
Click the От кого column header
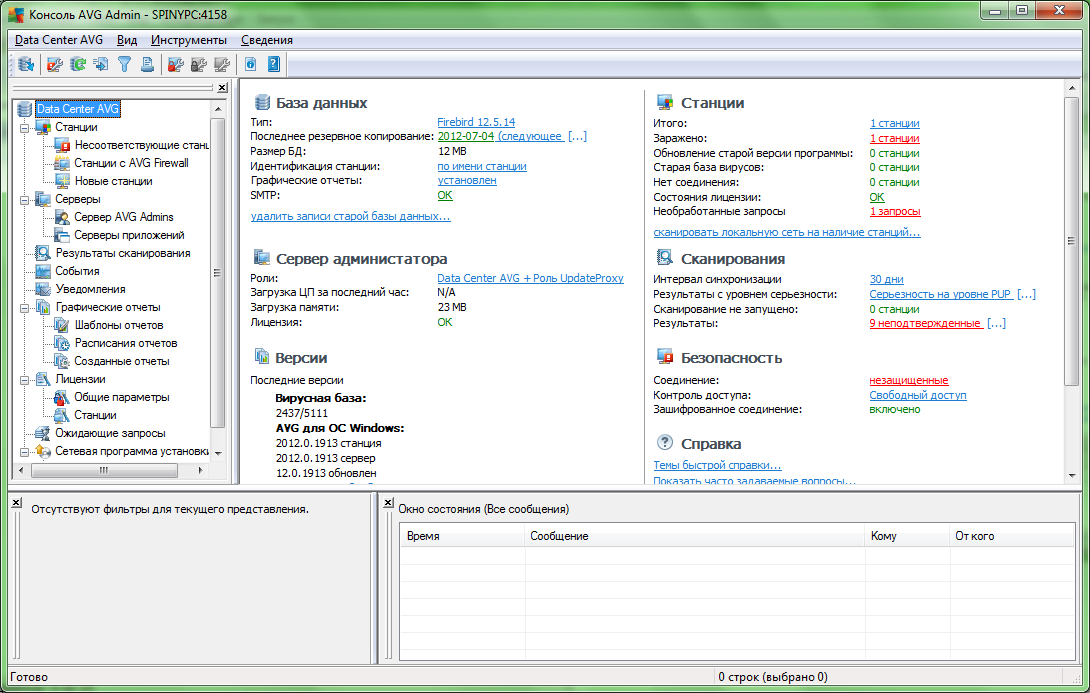(x=1011, y=536)
